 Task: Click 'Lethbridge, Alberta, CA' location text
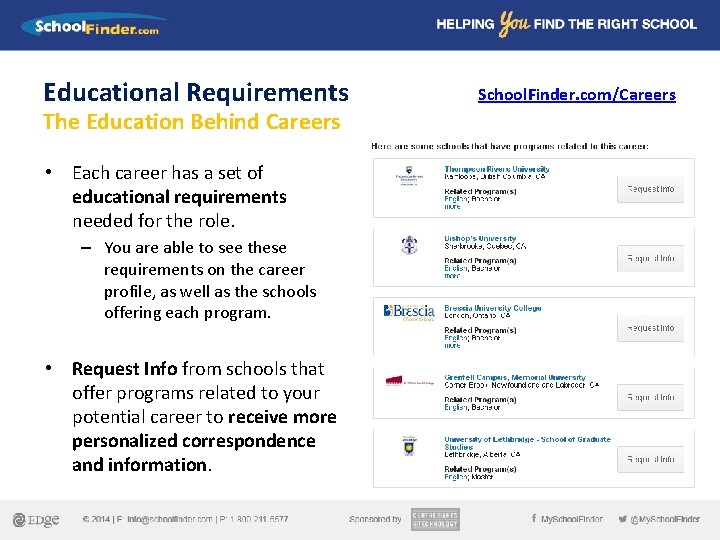[x=482, y=454]
